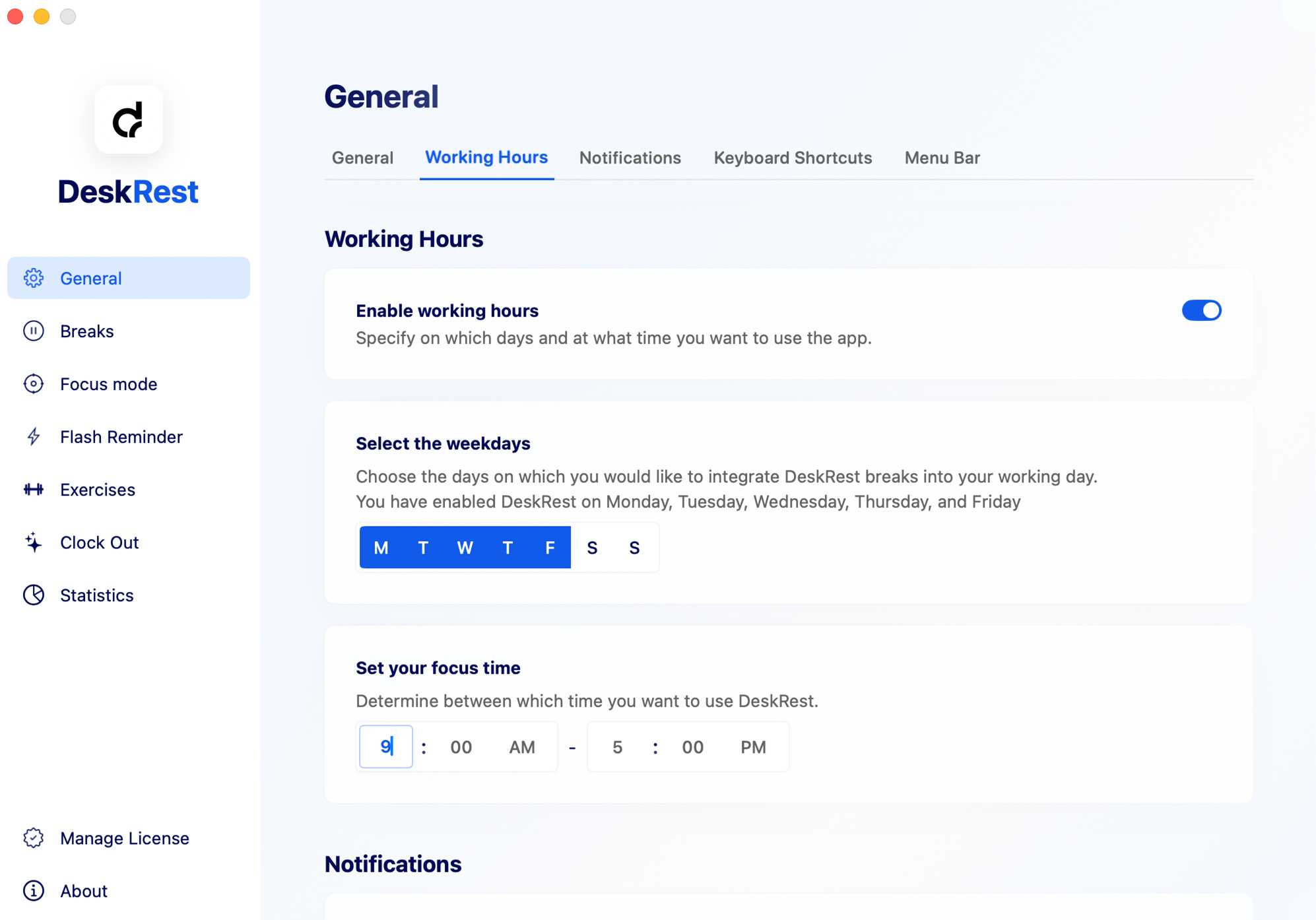This screenshot has width=1316, height=920.
Task: Toggle Monday weekday button
Action: click(381, 547)
